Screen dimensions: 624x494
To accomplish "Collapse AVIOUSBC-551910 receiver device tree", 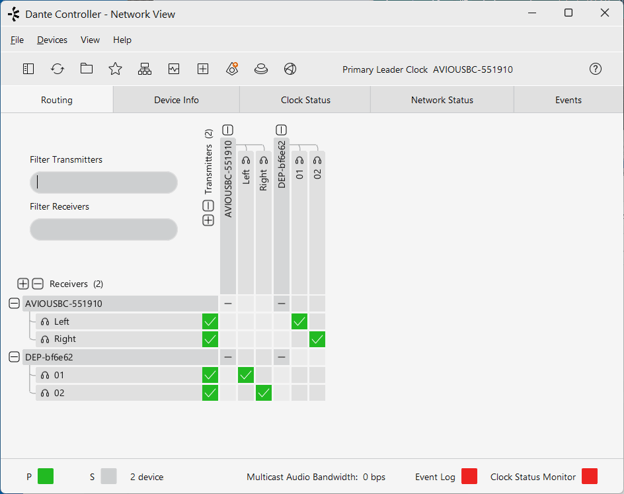I will pyautogui.click(x=14, y=303).
